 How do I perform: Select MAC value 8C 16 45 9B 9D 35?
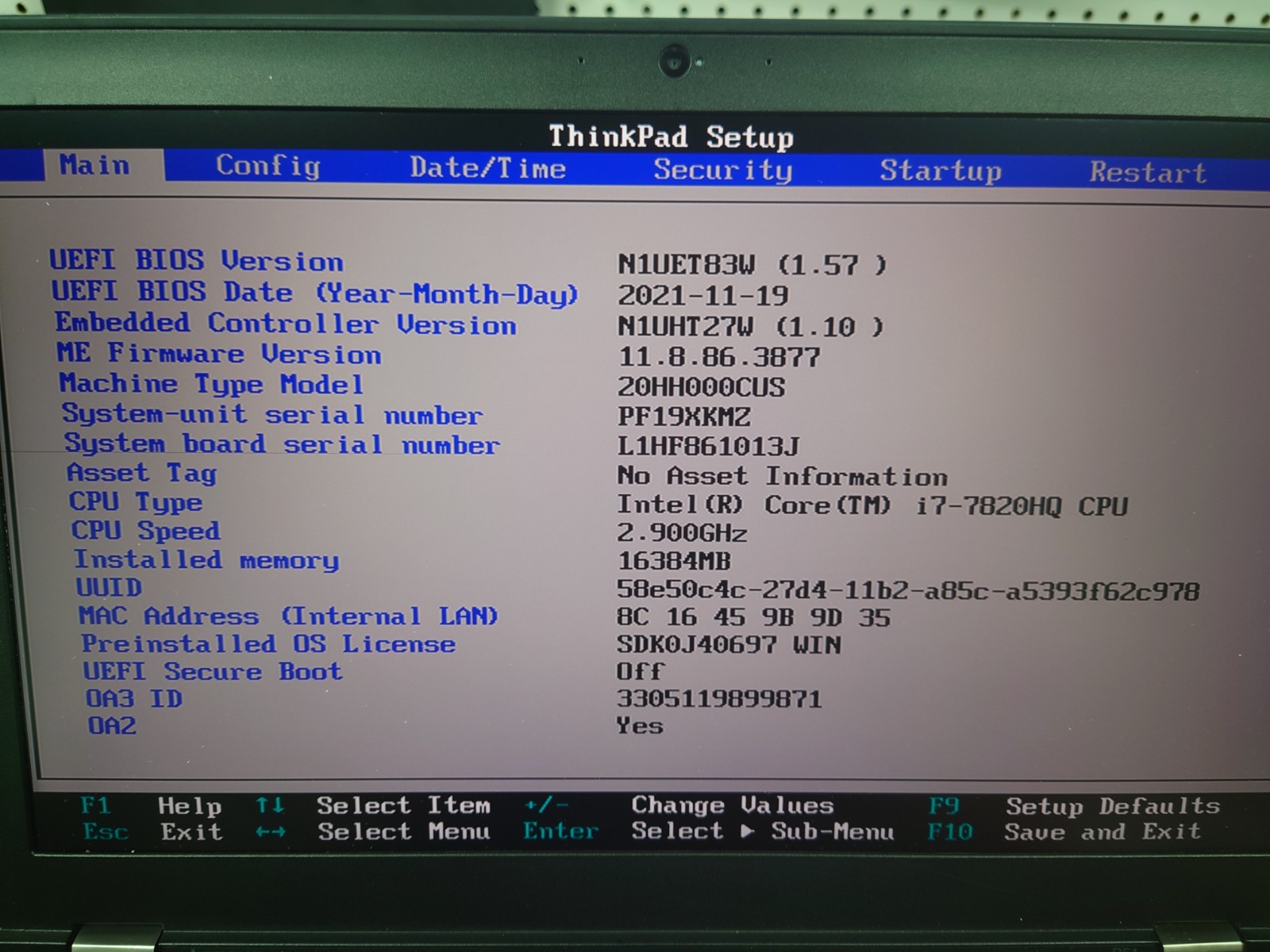coord(753,617)
